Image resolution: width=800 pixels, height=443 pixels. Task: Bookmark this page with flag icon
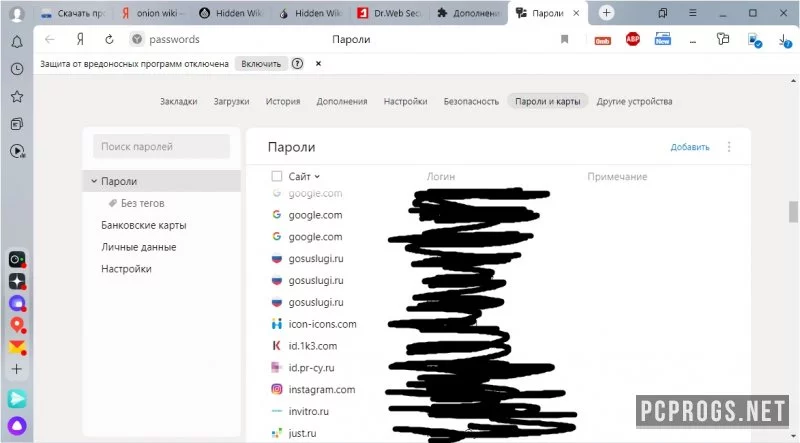click(564, 39)
